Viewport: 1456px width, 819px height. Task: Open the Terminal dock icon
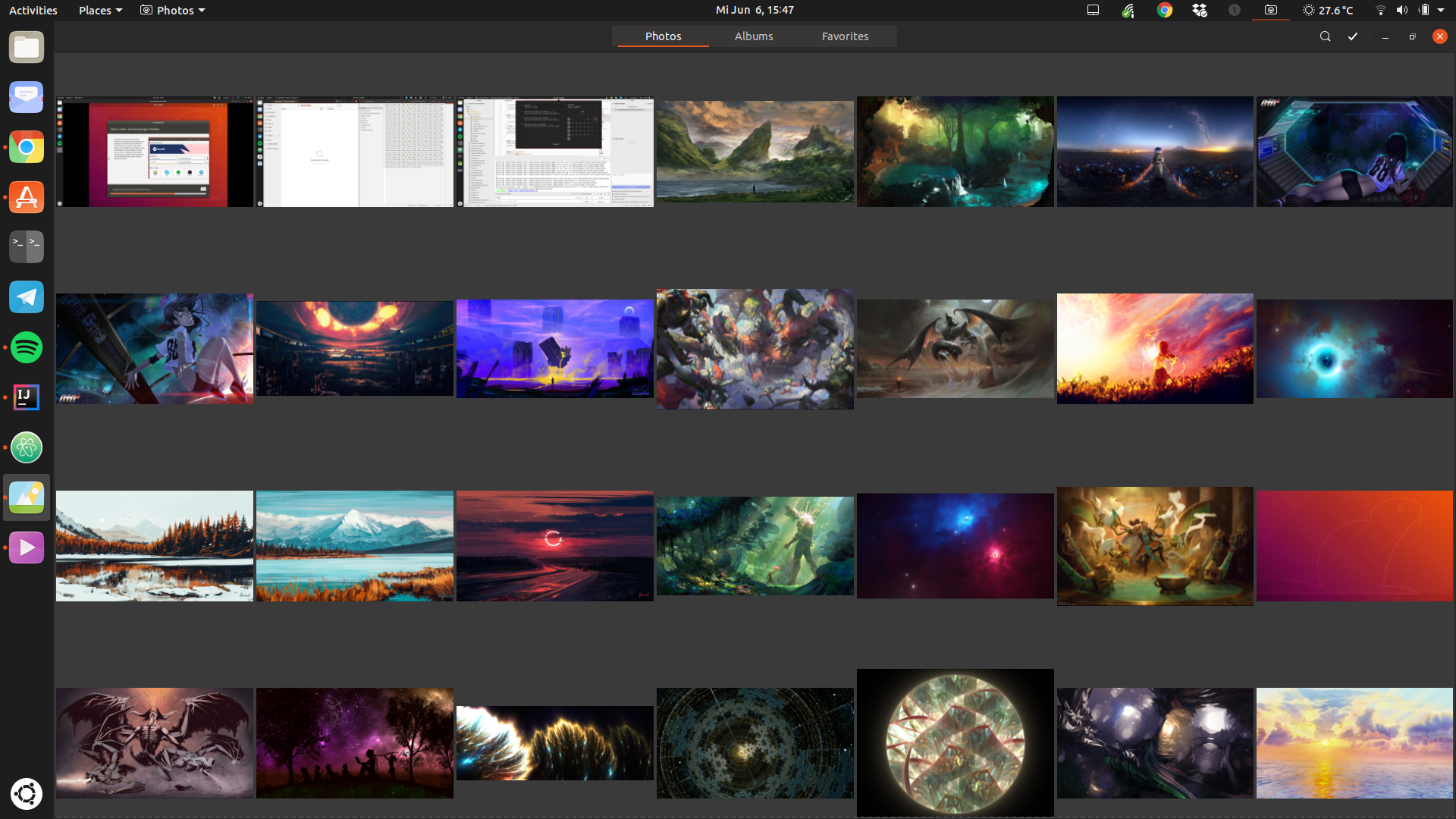[x=27, y=247]
